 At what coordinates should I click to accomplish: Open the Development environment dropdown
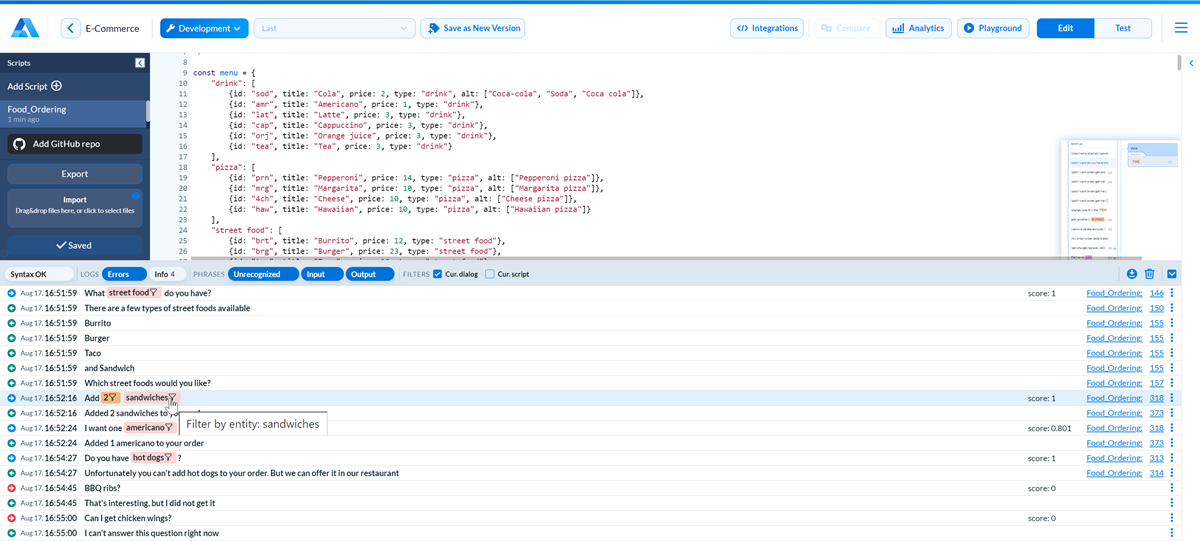point(204,28)
